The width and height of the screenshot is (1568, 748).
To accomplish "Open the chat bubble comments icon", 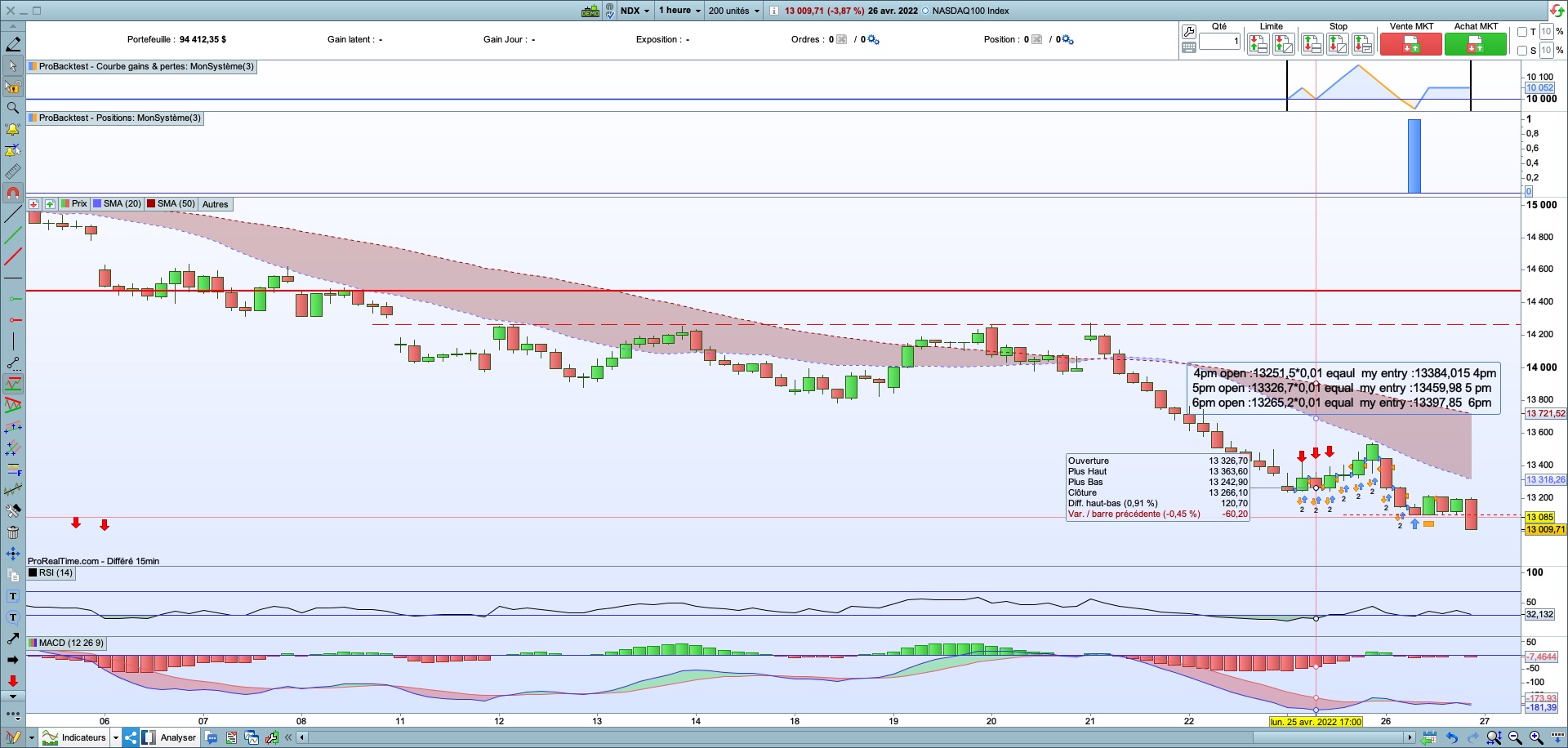I will click(212, 737).
